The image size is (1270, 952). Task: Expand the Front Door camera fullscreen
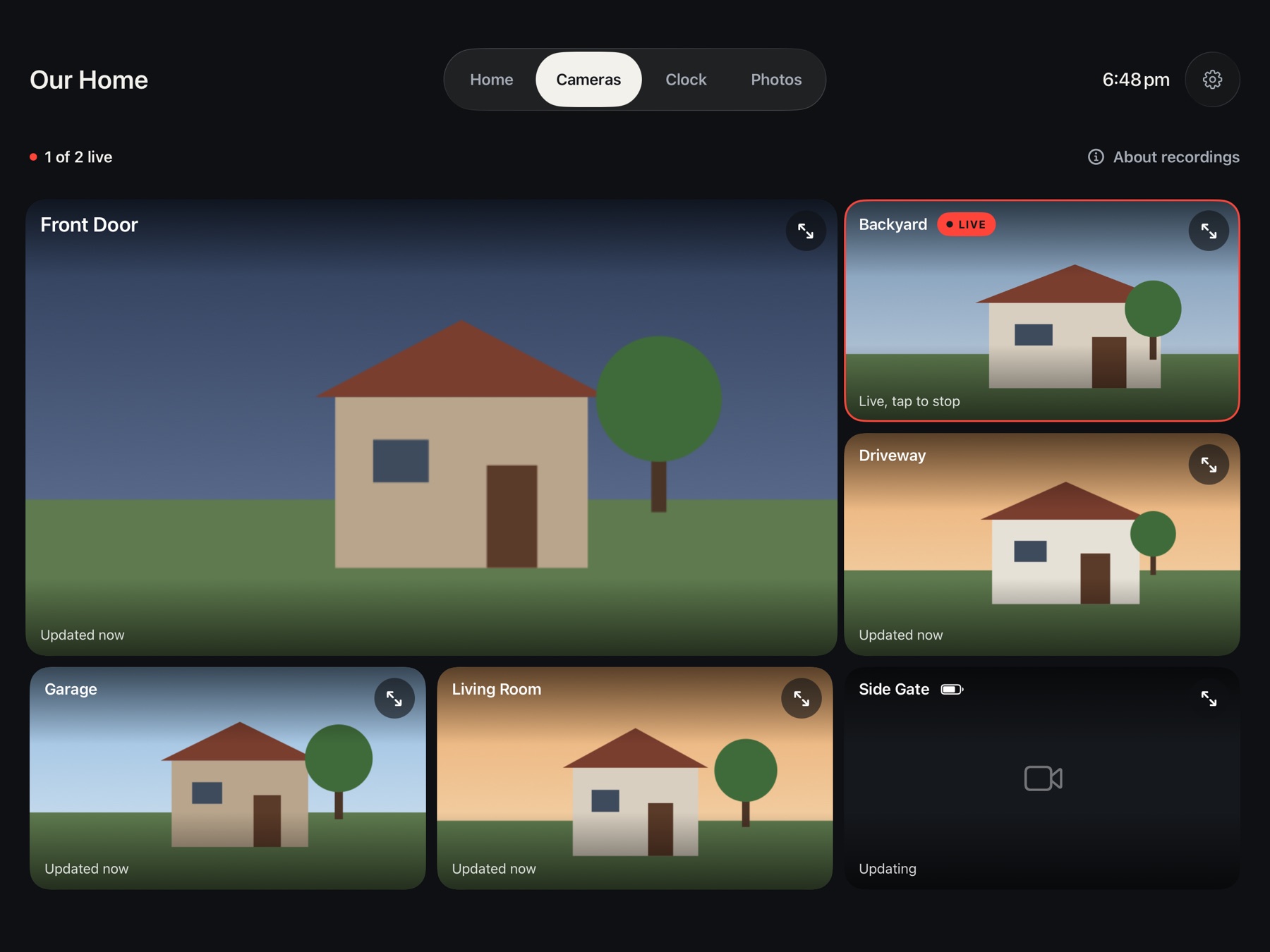tap(806, 231)
